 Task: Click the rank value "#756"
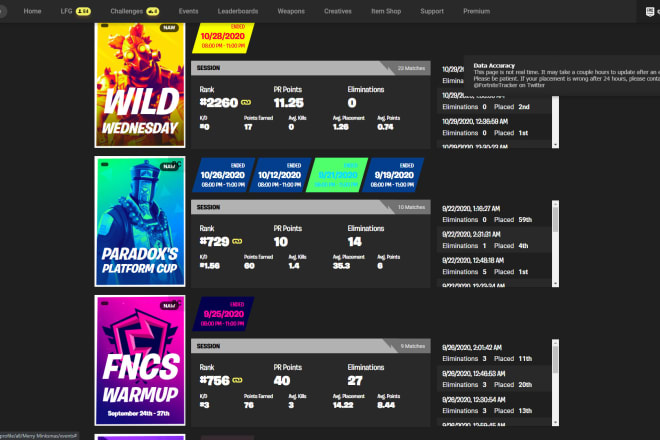click(215, 380)
